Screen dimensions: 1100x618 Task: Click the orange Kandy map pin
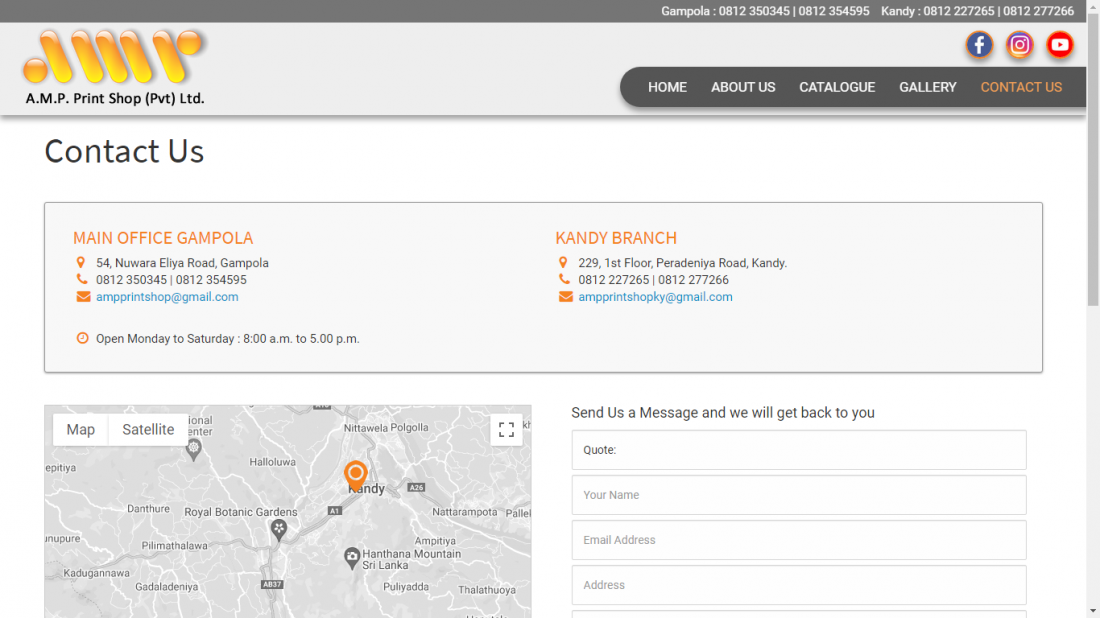[356, 476]
